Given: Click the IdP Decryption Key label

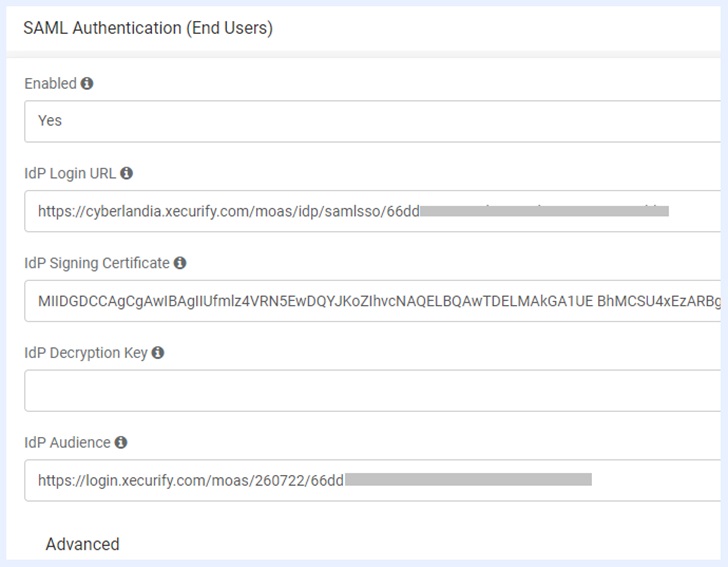Looking at the screenshot, I should 85,352.
